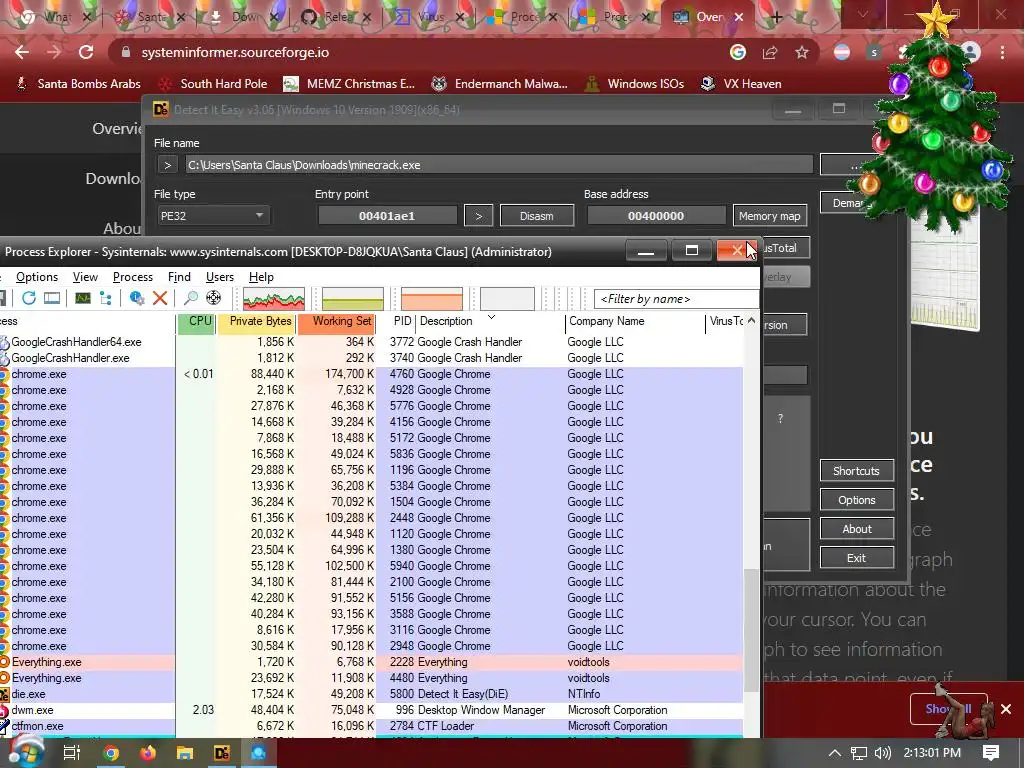
Task: Open the MEMZ Christmas bookmark
Action: coord(349,84)
